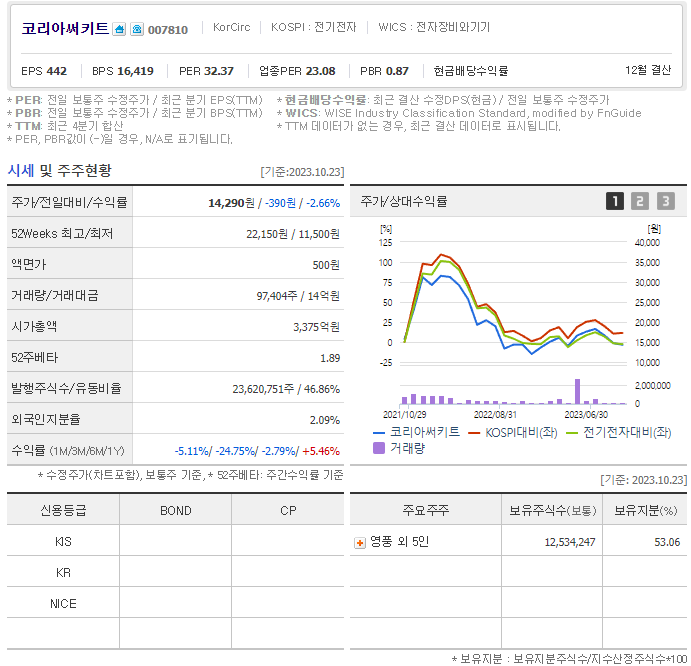
Task: Expand the 영풍 외 5인 shareholder row
Action: point(360,543)
